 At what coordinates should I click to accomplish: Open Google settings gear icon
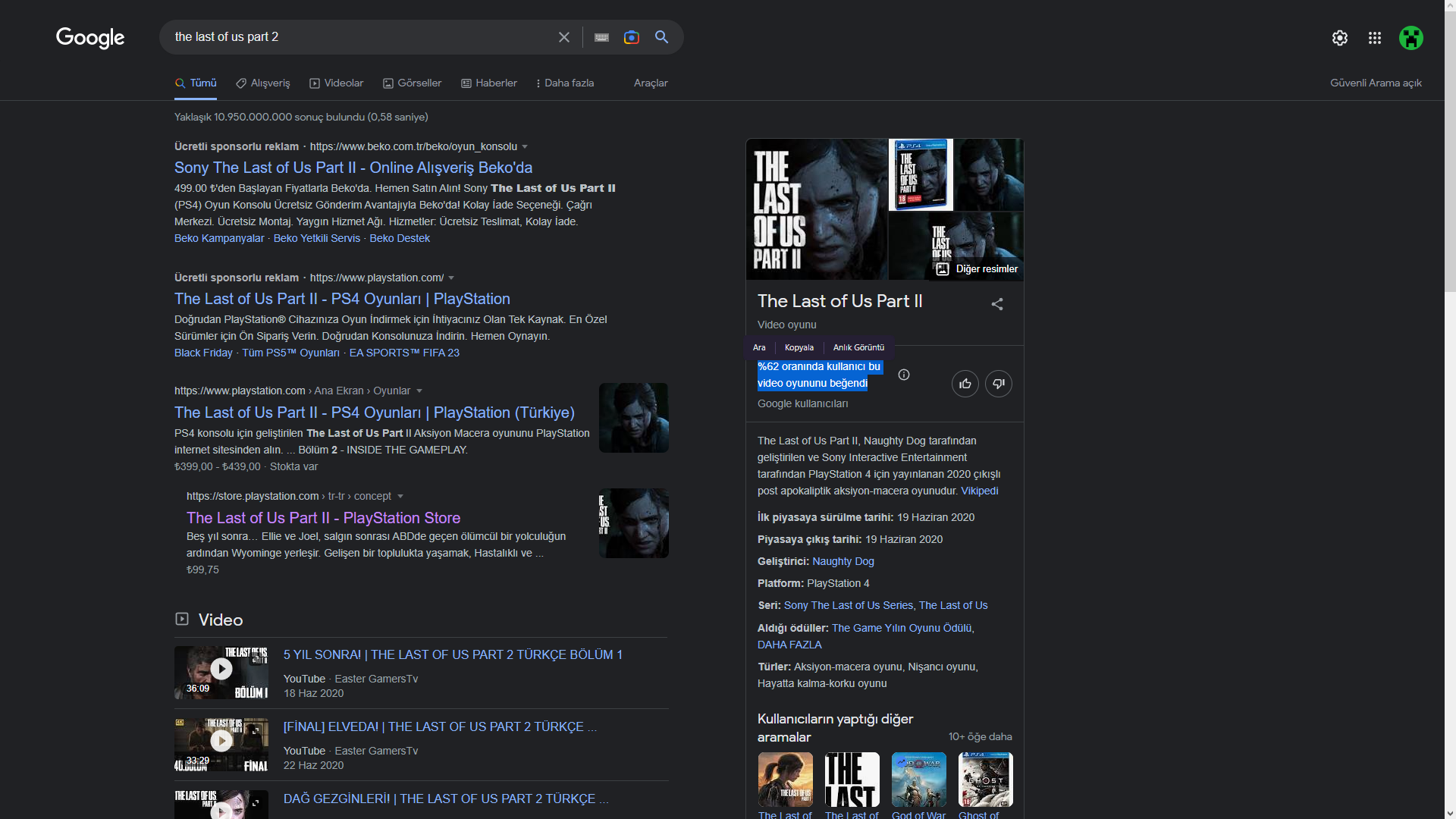[x=1340, y=38]
